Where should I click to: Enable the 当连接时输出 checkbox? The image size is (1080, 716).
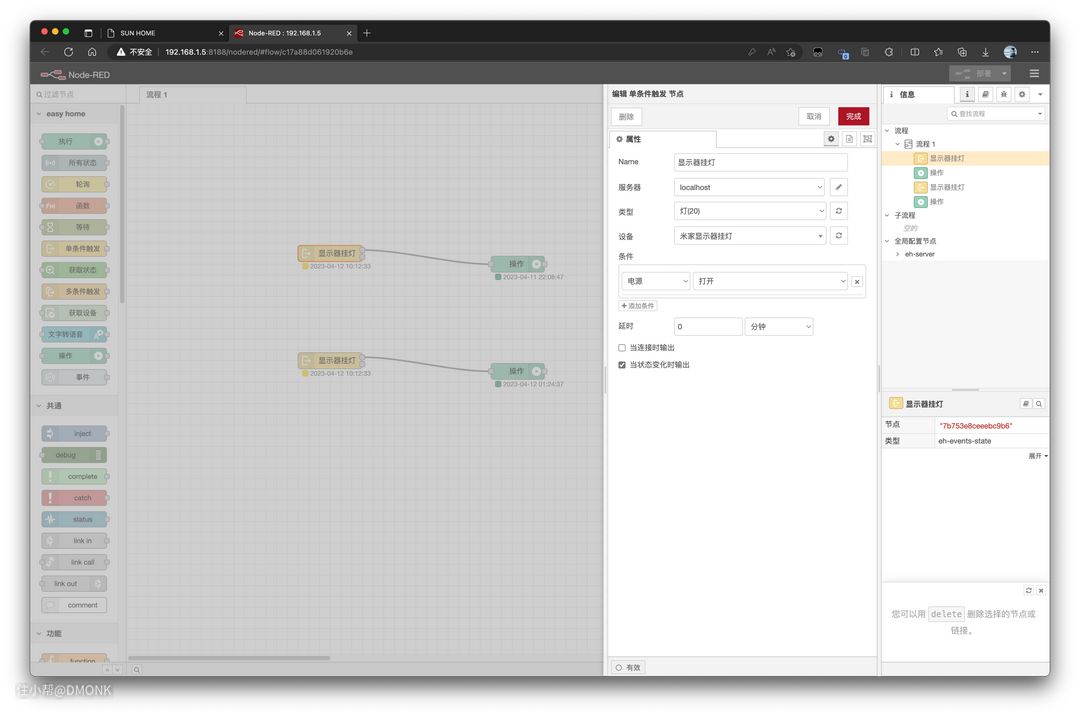pos(622,347)
